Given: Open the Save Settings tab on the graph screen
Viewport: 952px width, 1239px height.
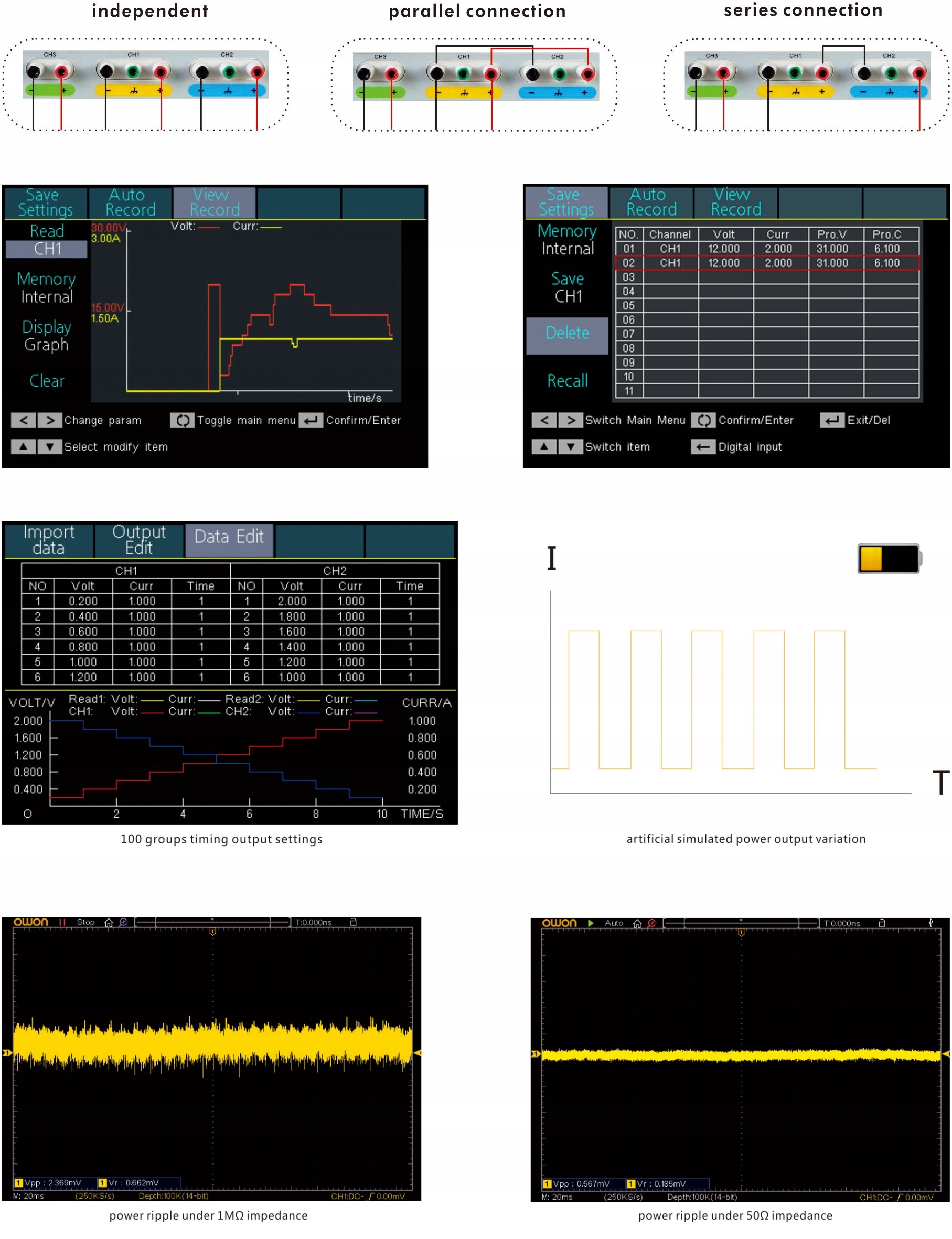Looking at the screenshot, I should pos(46,202).
